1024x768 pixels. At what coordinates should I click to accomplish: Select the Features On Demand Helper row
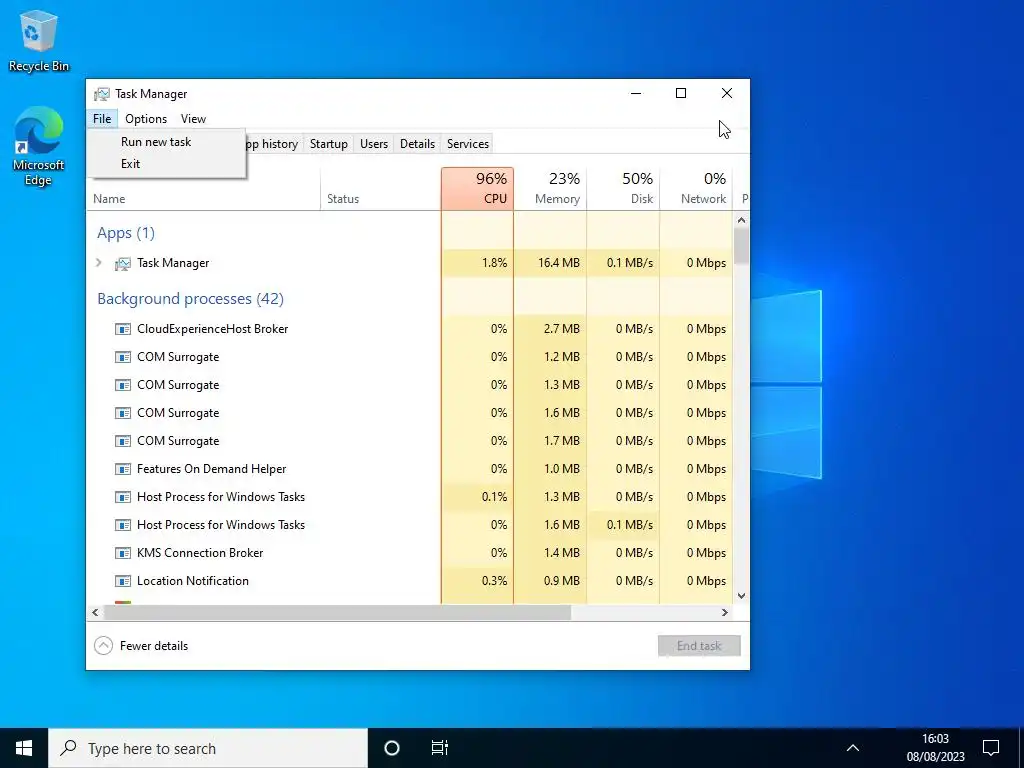409,470
